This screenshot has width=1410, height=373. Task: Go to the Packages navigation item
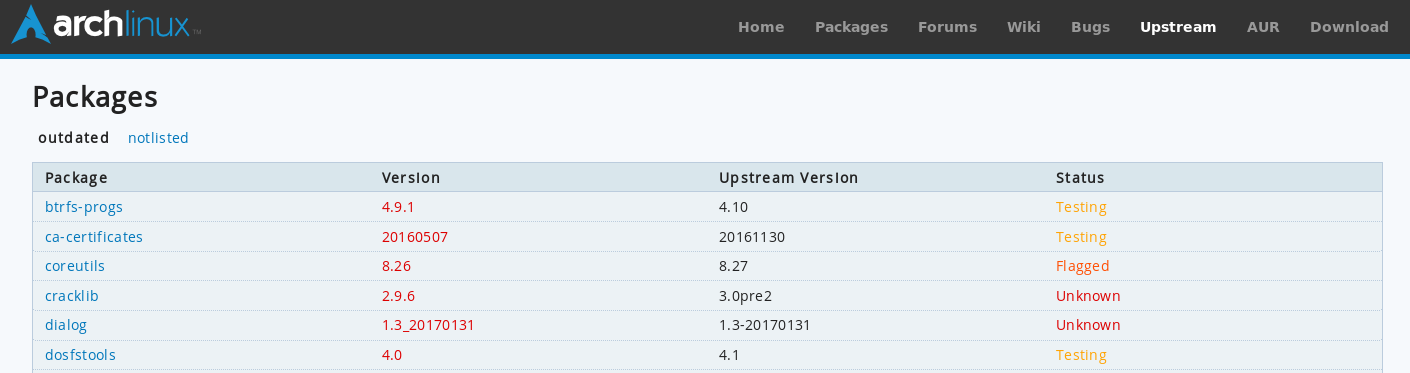(851, 27)
